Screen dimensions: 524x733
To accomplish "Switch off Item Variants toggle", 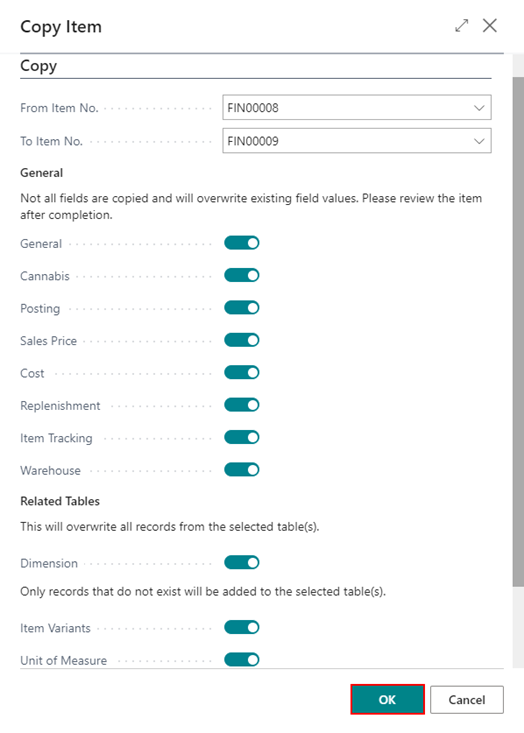I will coord(242,627).
